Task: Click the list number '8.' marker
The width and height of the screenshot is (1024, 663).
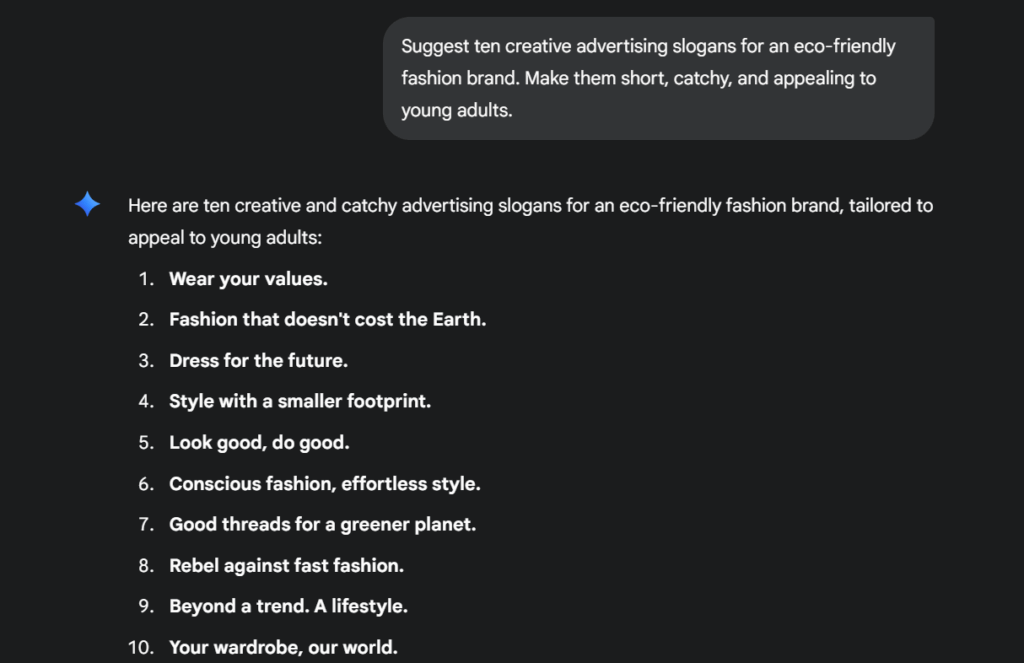Action: click(x=146, y=566)
